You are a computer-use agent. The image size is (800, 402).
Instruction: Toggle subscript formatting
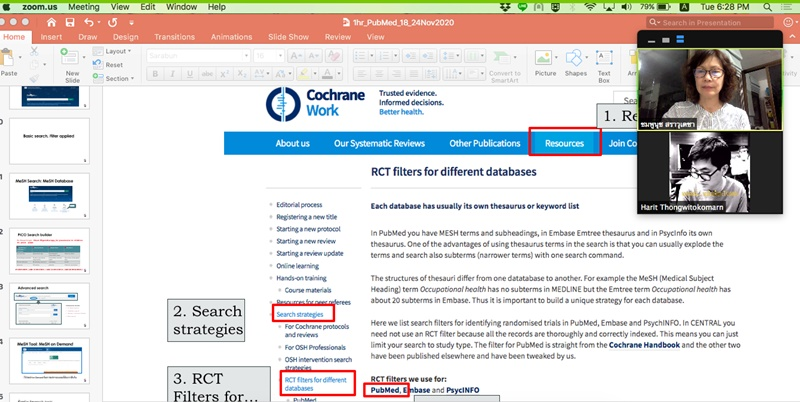[x=242, y=74]
